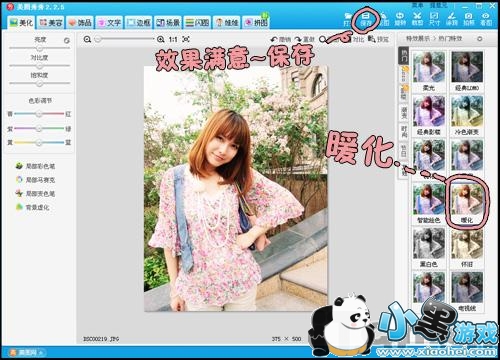Select the 热门 vertical effects tab
This screenshot has height=360, width=500.
point(404,55)
